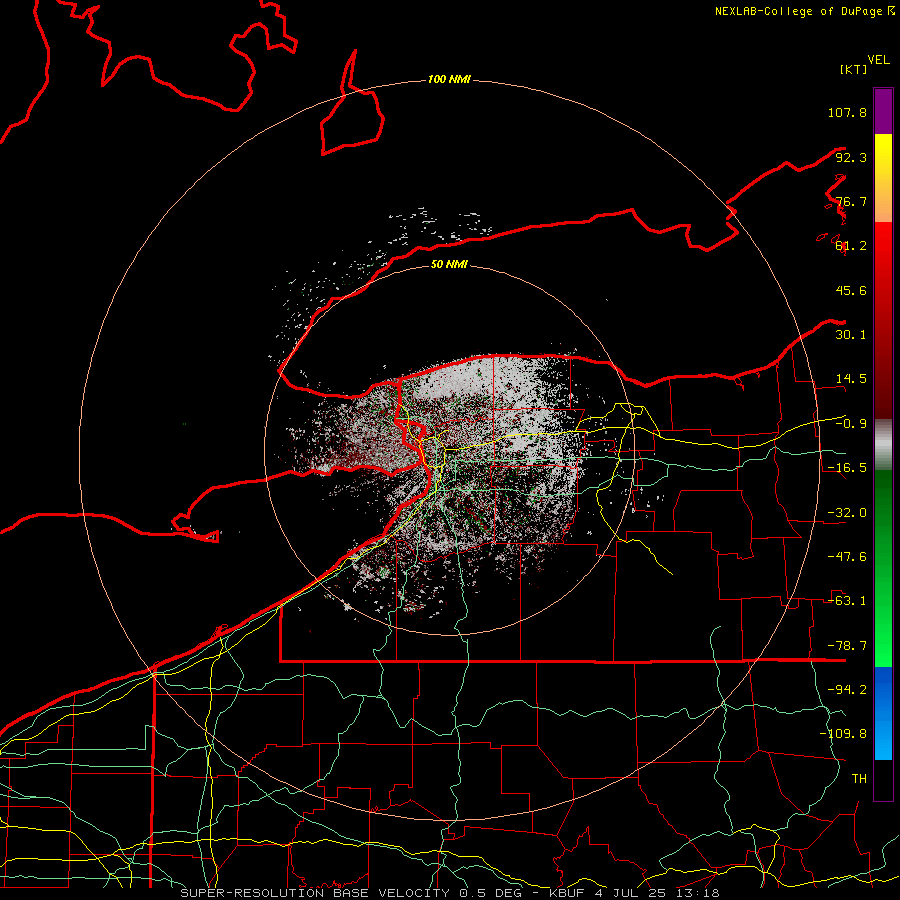
Task: Click the -94.2 legend value
Action: pos(847,690)
